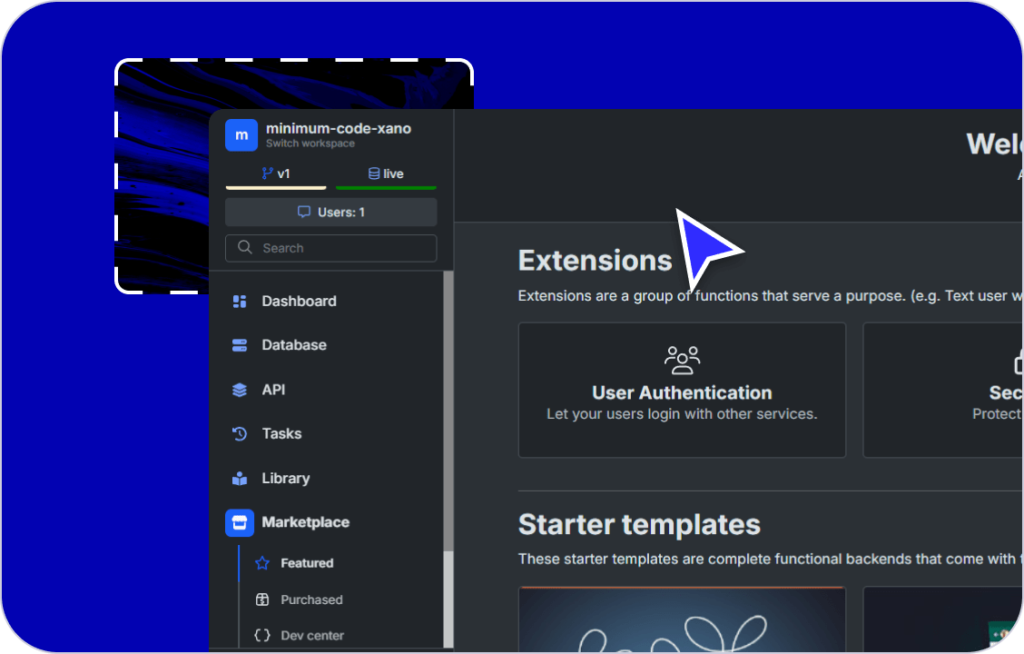Focus the Search input field
This screenshot has width=1024, height=654.
click(x=340, y=248)
